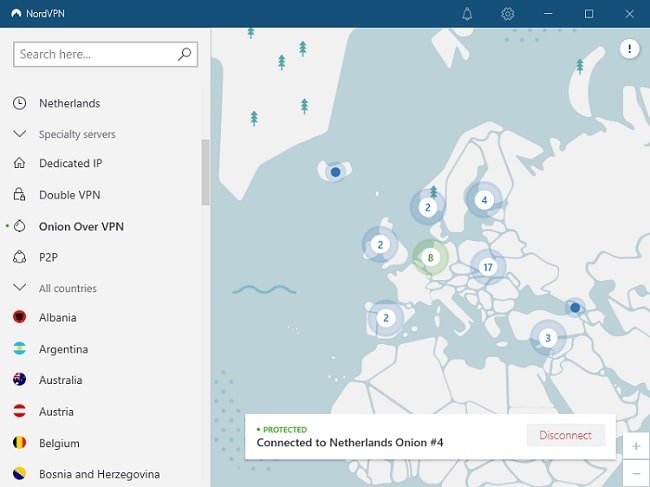This screenshot has height=487, width=650.
Task: Click the NordVPN logo in title bar
Action: [x=16, y=13]
